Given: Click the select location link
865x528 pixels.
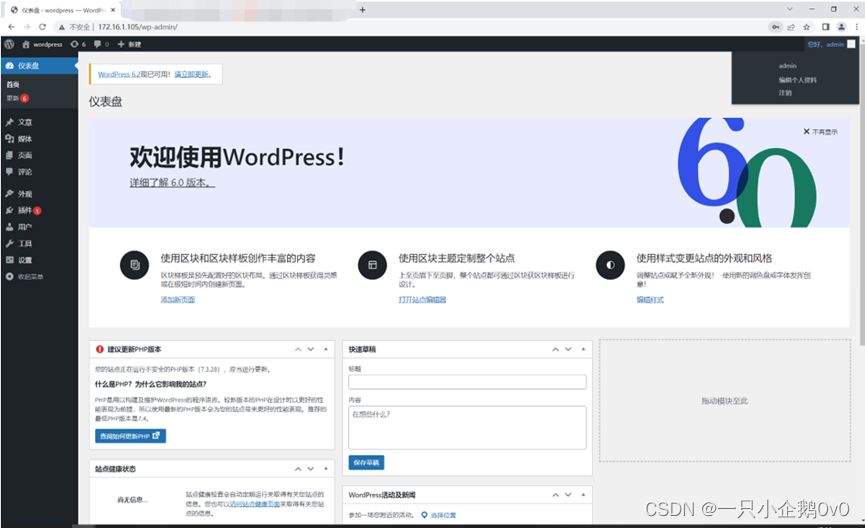Looking at the screenshot, I should pyautogui.click(x=444, y=515).
